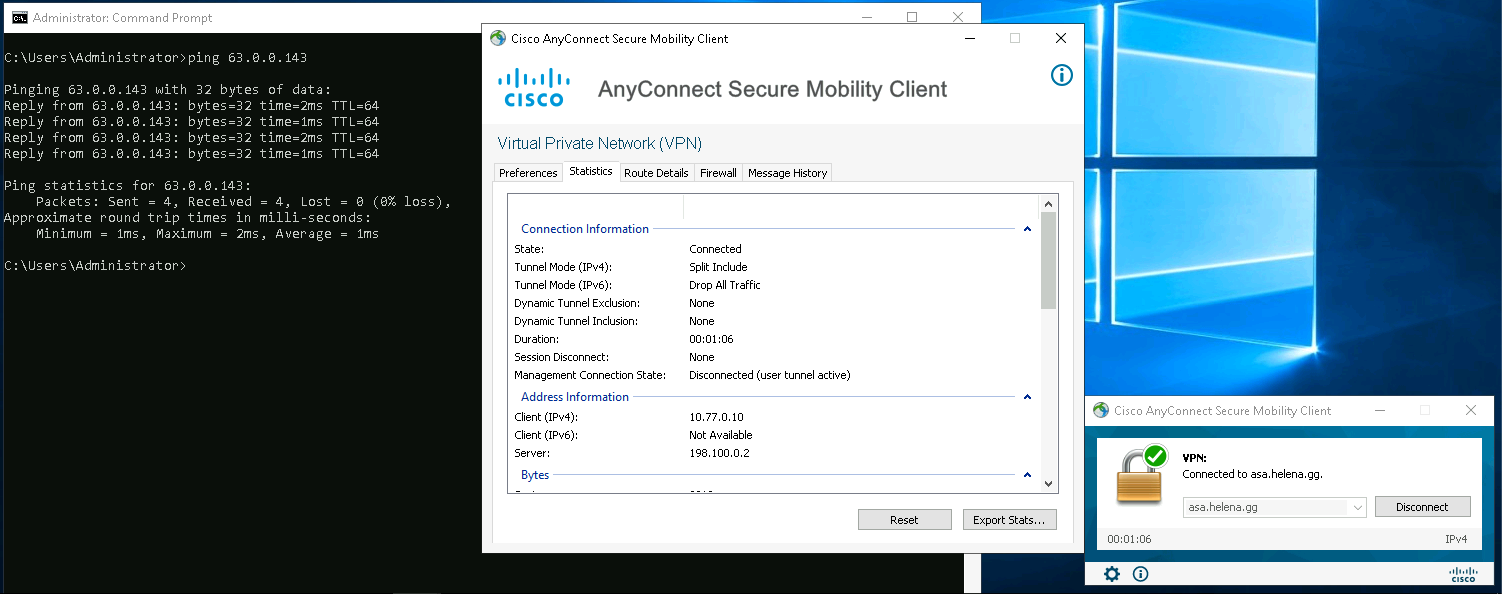Click the padlock VPN status icon

tap(1141, 476)
